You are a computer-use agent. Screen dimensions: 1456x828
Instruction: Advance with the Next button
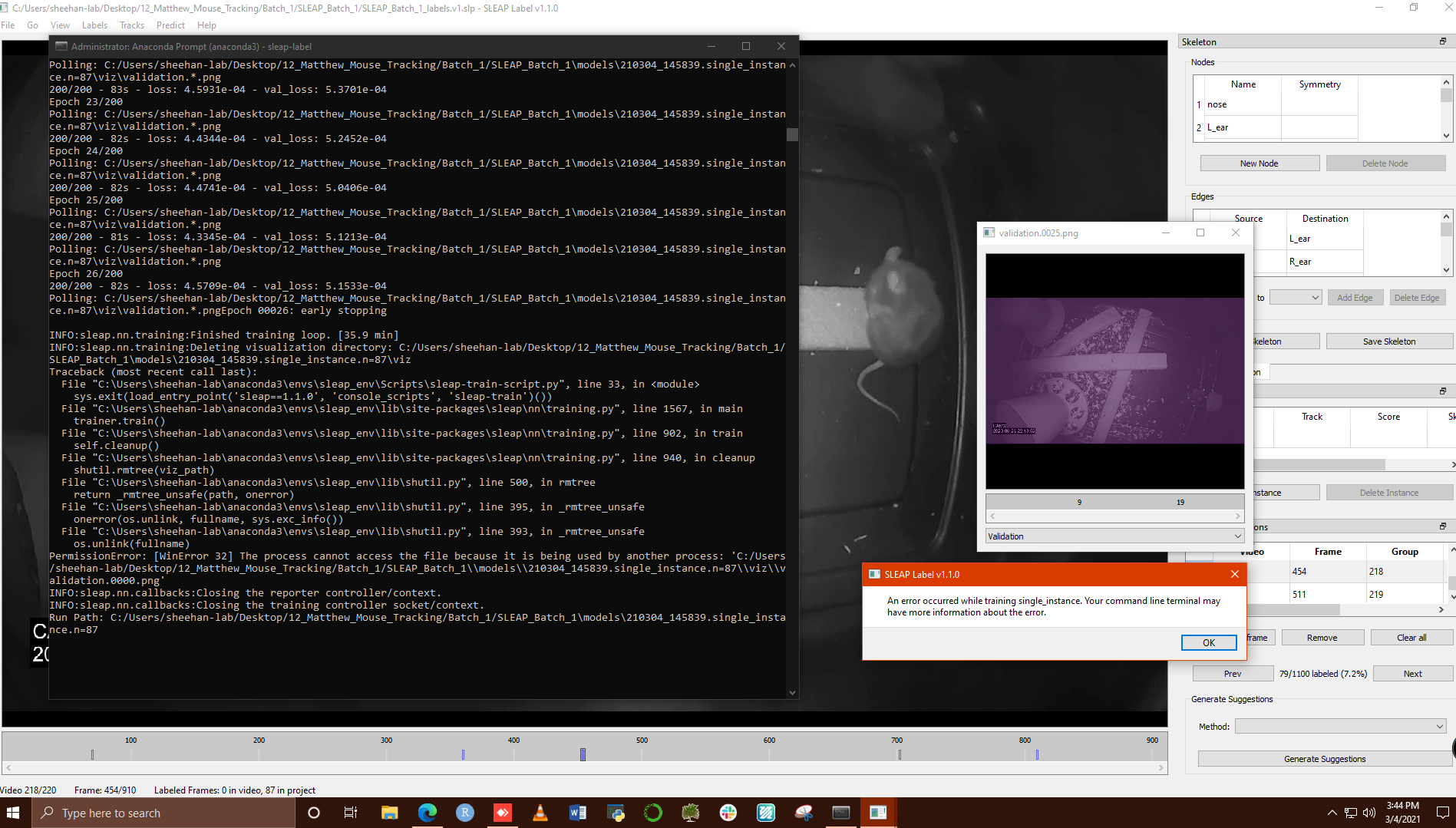point(1412,673)
